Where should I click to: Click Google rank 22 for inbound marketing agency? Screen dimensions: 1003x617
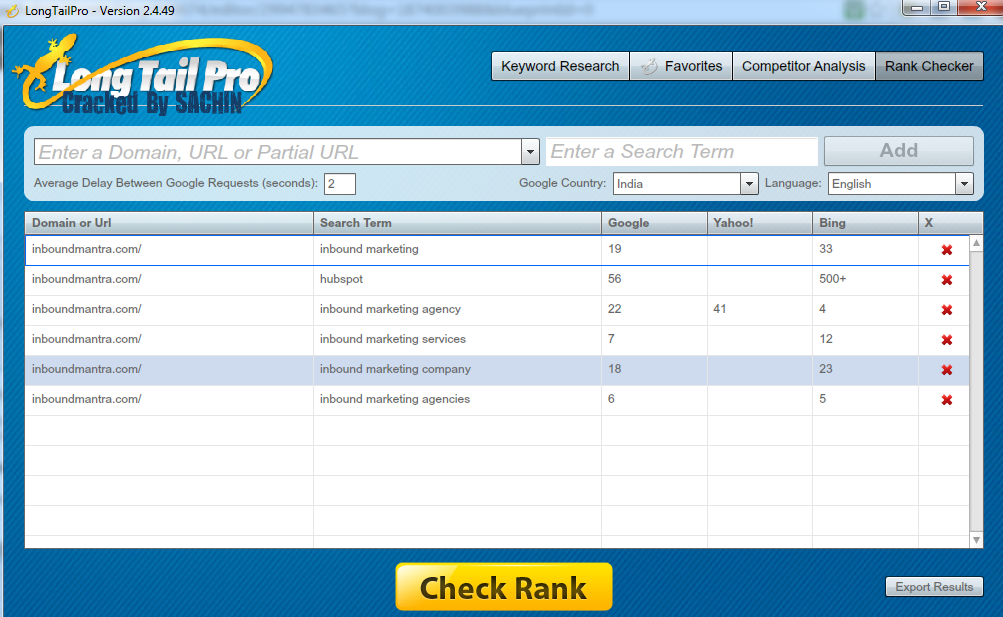[615, 309]
